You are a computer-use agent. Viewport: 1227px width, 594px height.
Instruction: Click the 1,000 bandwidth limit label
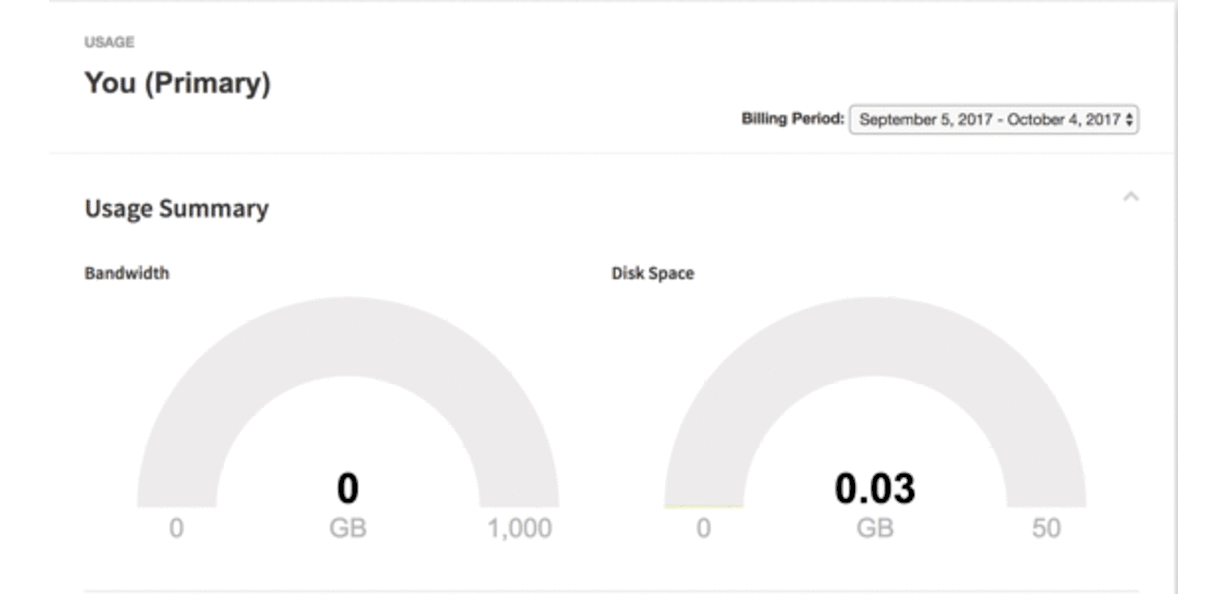tap(522, 527)
